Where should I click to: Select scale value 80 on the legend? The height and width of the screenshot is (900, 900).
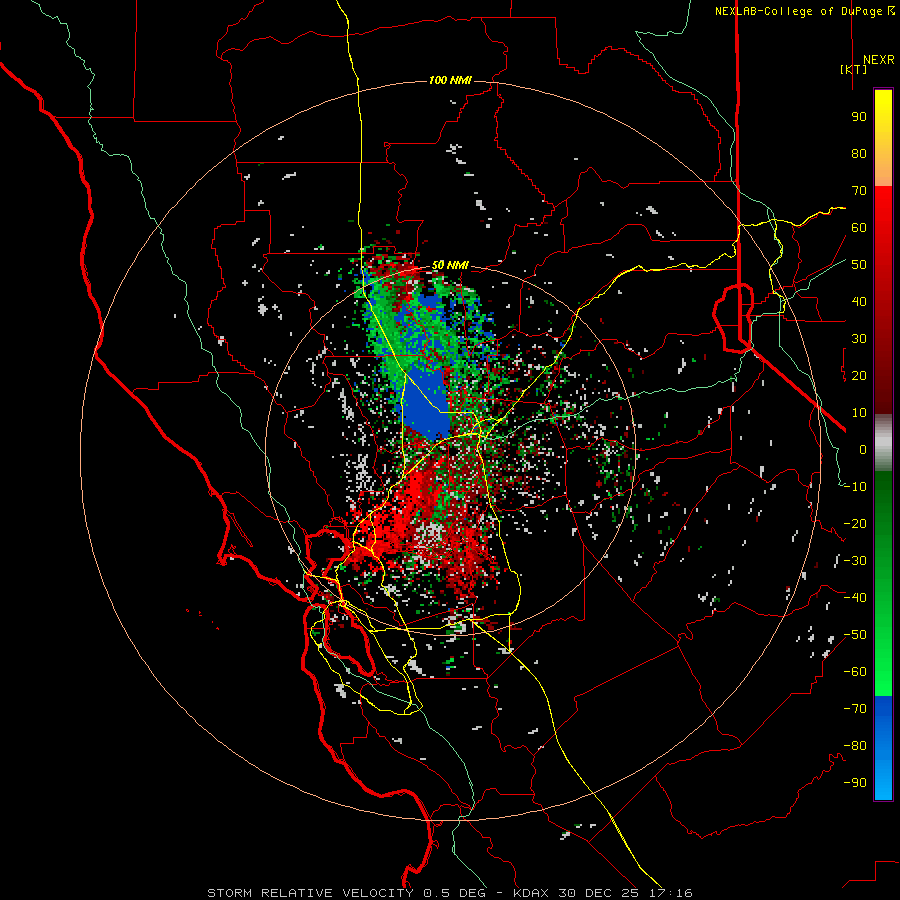[859, 153]
